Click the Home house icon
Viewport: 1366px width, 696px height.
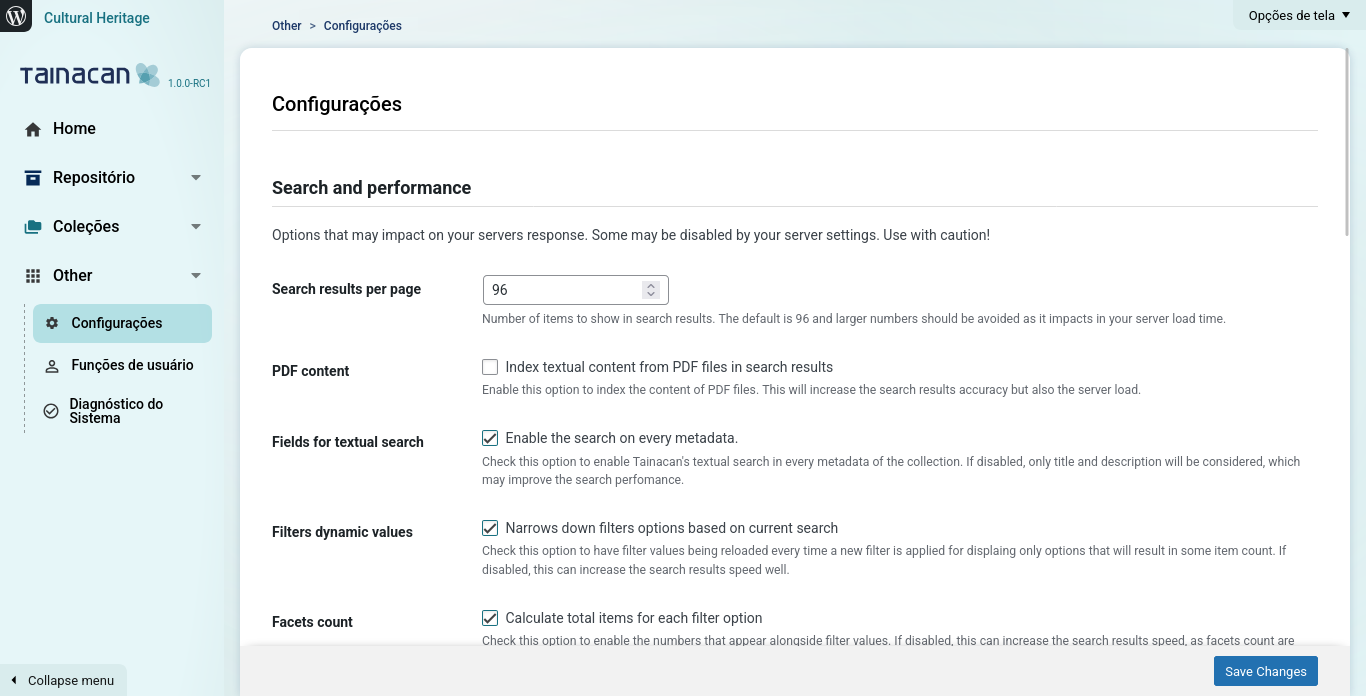(33, 129)
